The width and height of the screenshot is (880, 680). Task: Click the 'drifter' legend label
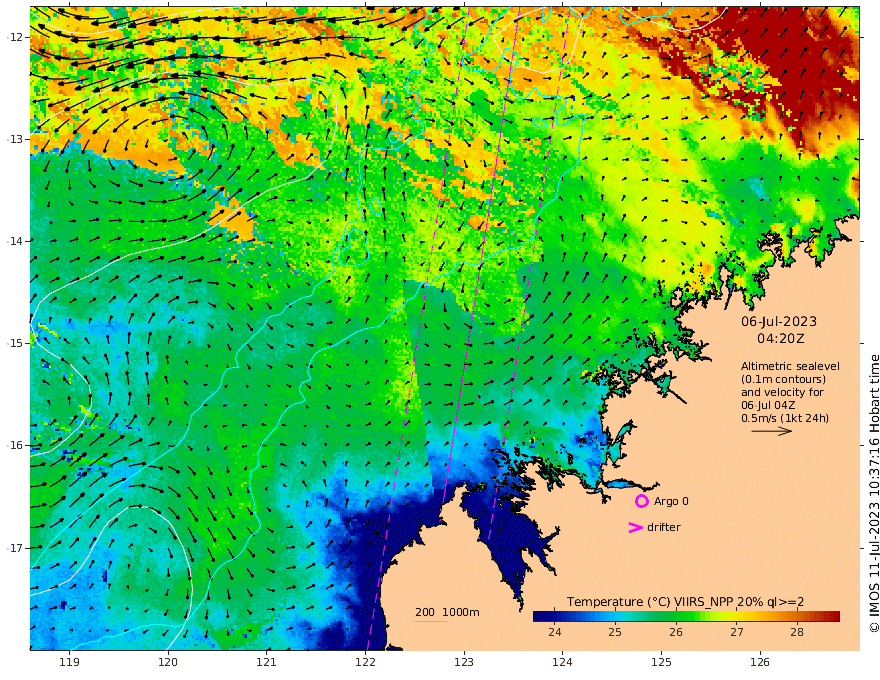pyautogui.click(x=664, y=527)
